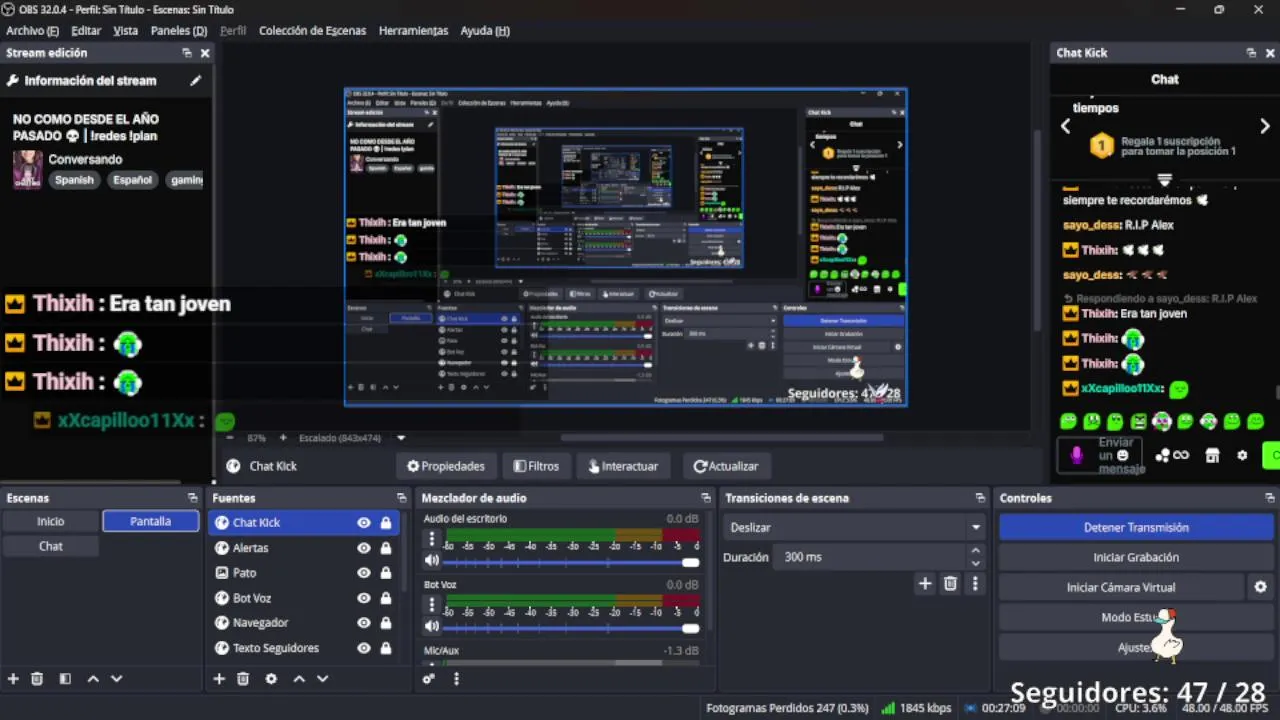This screenshot has width=1280, height=720.
Task: Undock the Fuentes panel
Action: coord(401,498)
